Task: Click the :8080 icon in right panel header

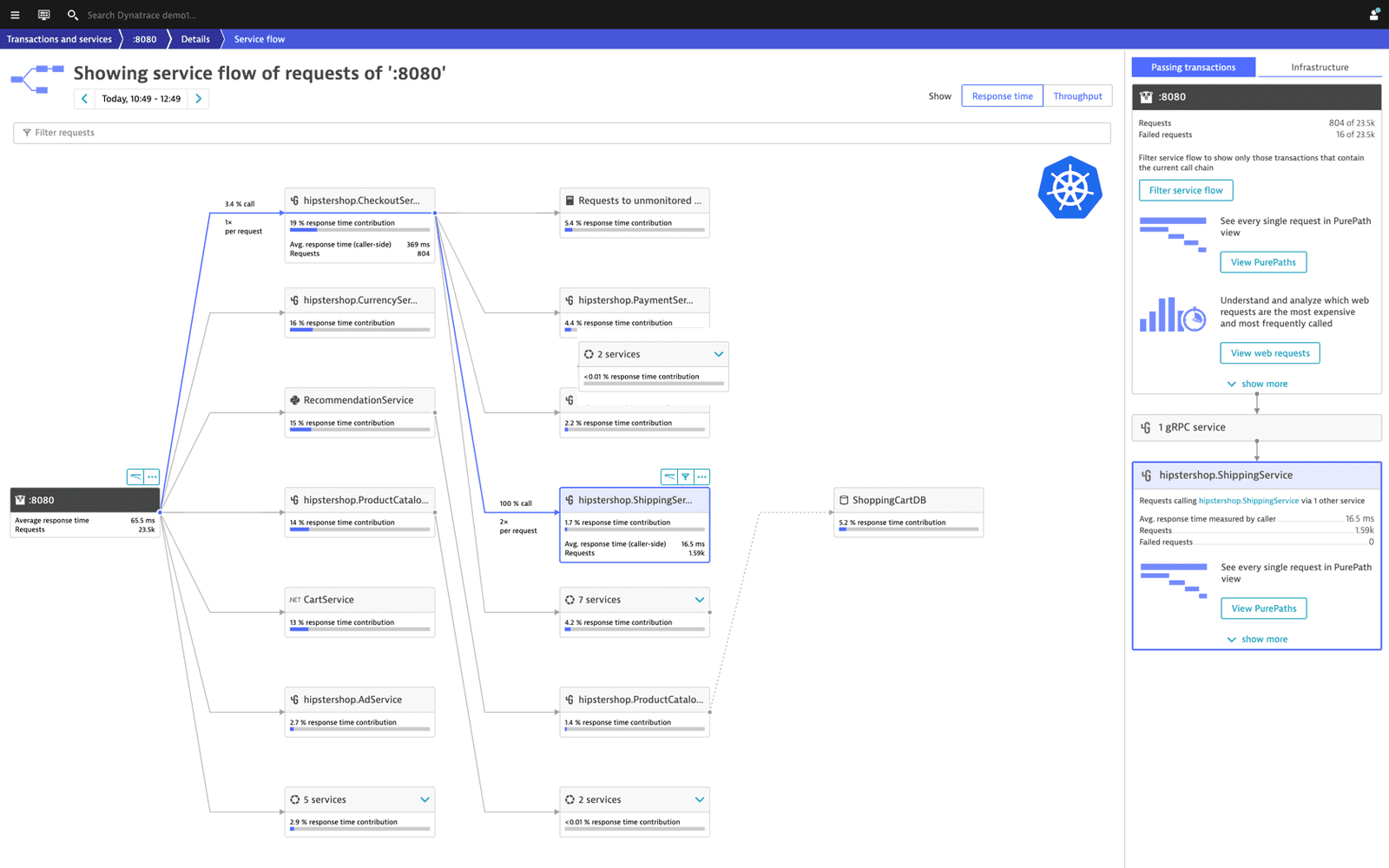Action: pyautogui.click(x=1146, y=97)
